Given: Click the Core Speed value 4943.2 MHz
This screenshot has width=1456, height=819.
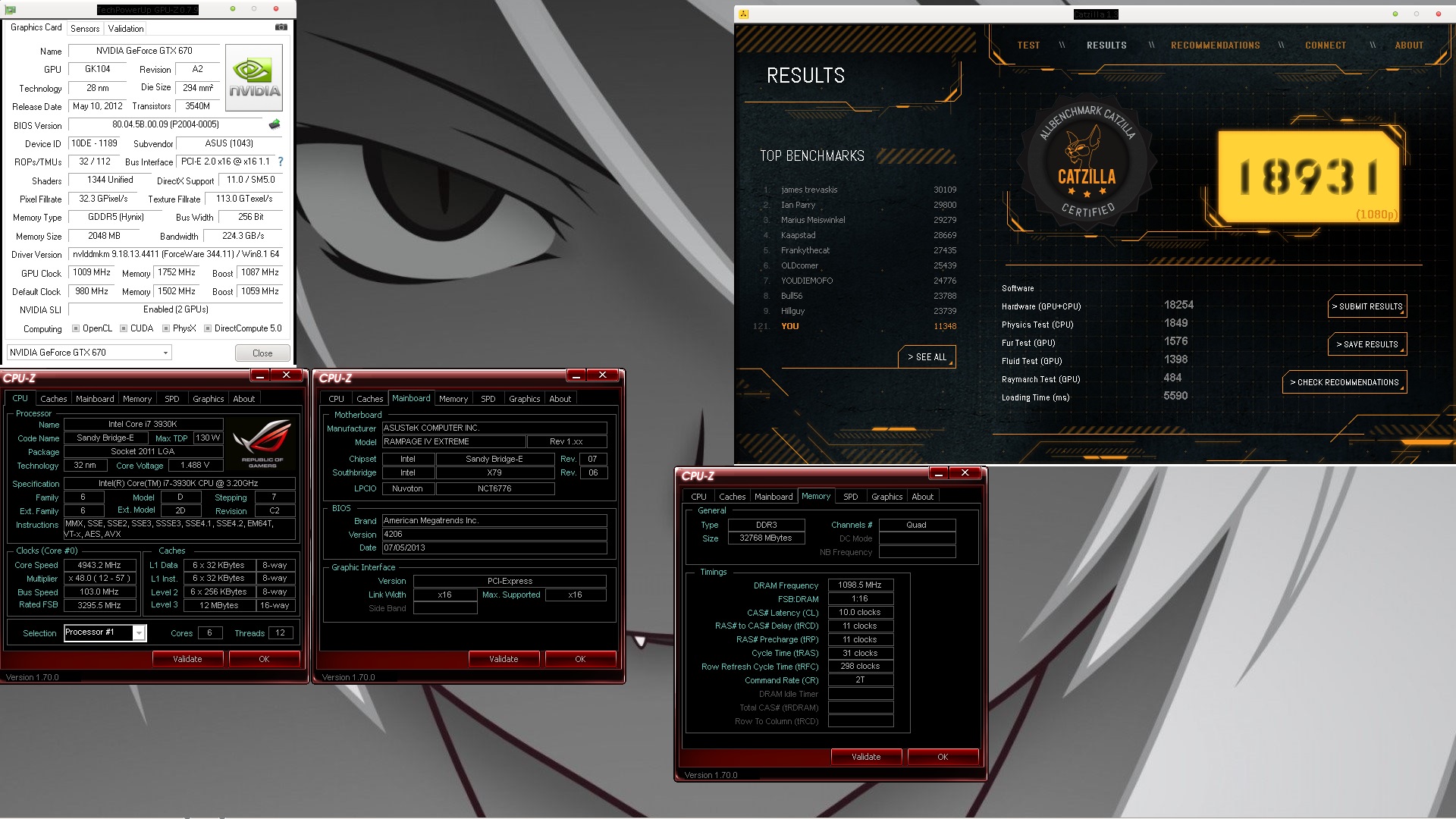Looking at the screenshot, I should click(x=99, y=565).
